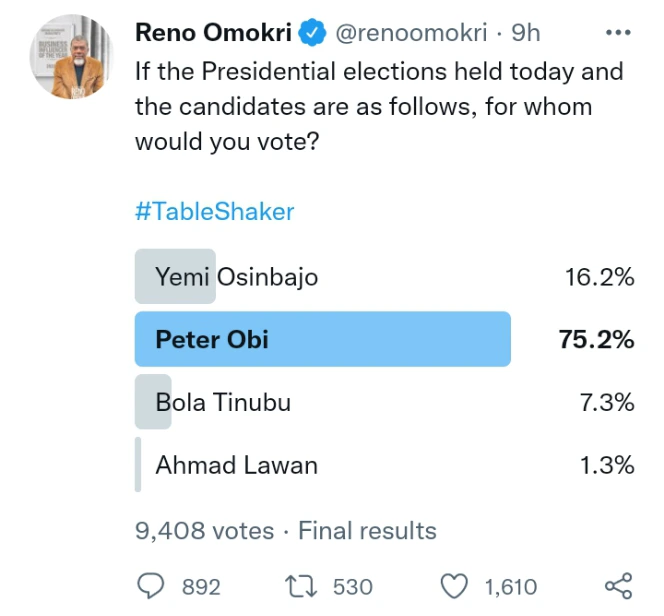
Task: Retweet this poll post
Action: (x=298, y=586)
